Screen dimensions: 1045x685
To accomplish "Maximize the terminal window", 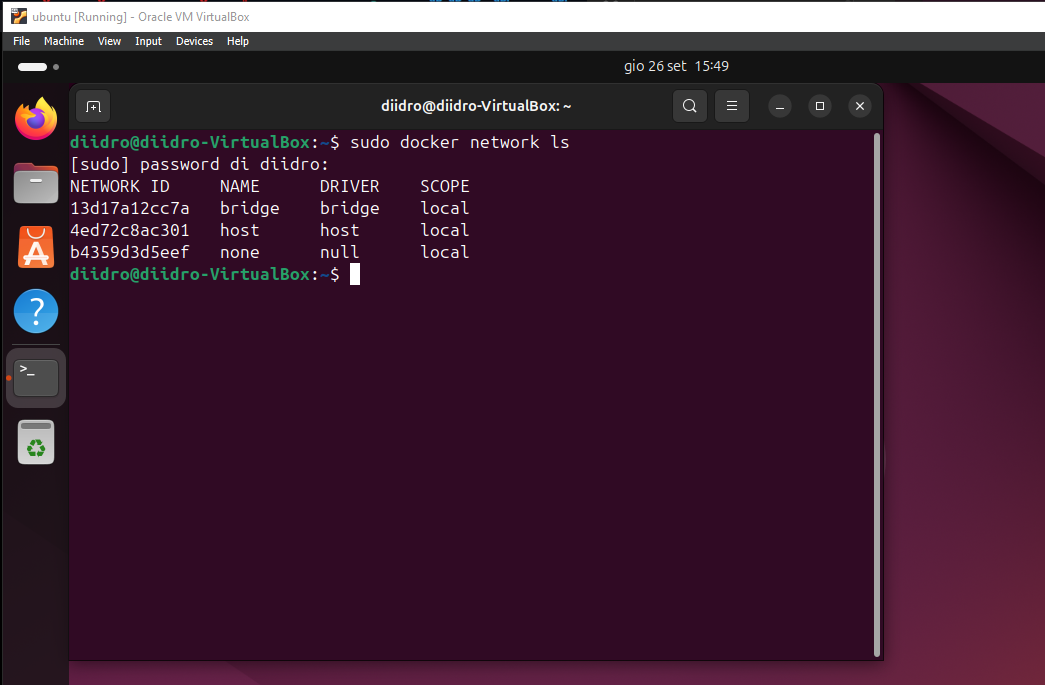I will click(819, 105).
